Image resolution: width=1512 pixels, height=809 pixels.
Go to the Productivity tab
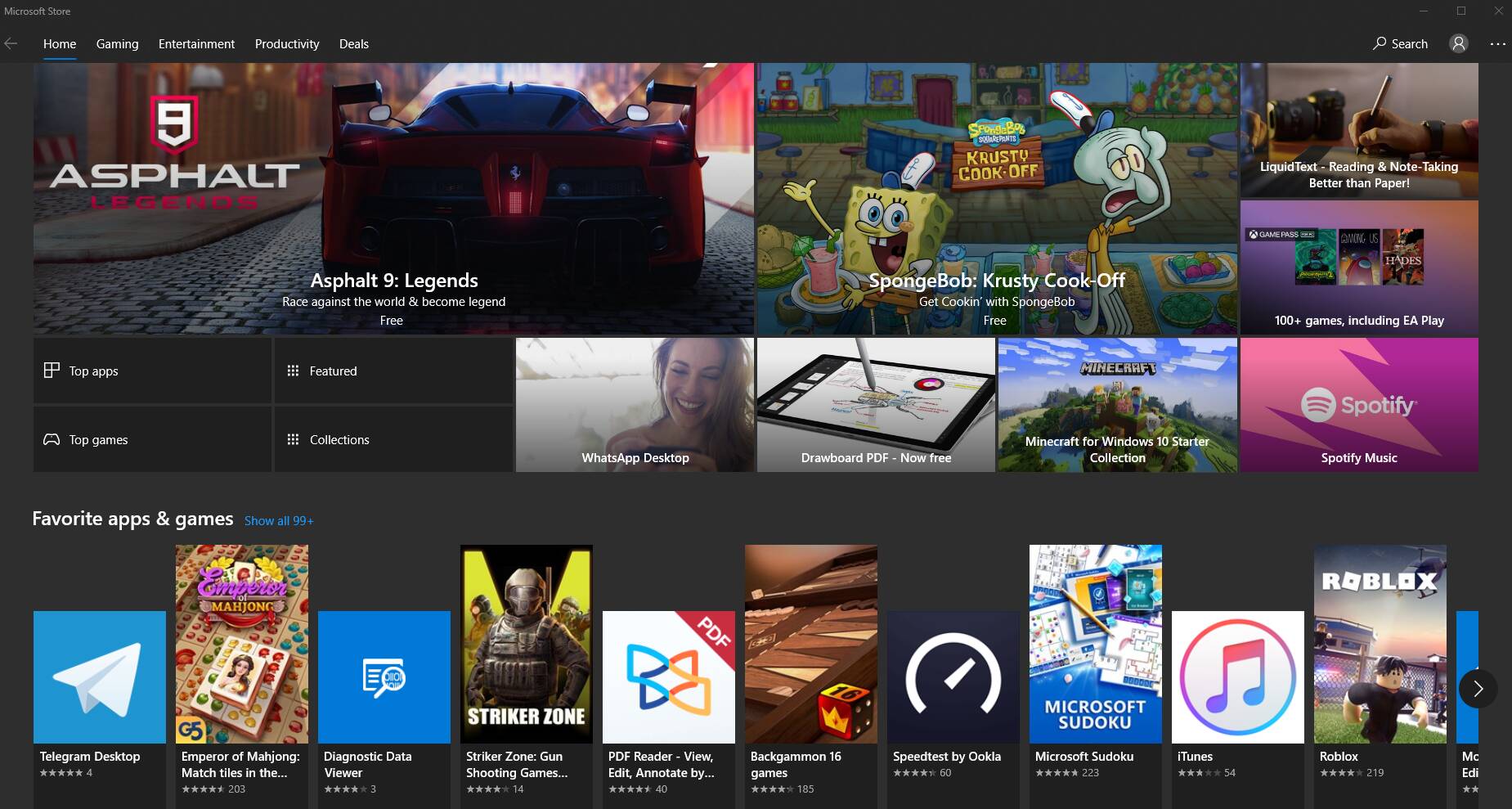point(287,44)
